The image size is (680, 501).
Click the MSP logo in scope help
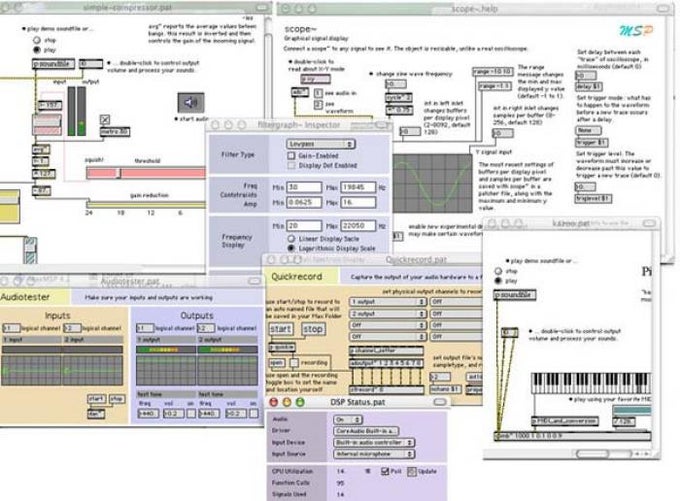click(x=636, y=30)
